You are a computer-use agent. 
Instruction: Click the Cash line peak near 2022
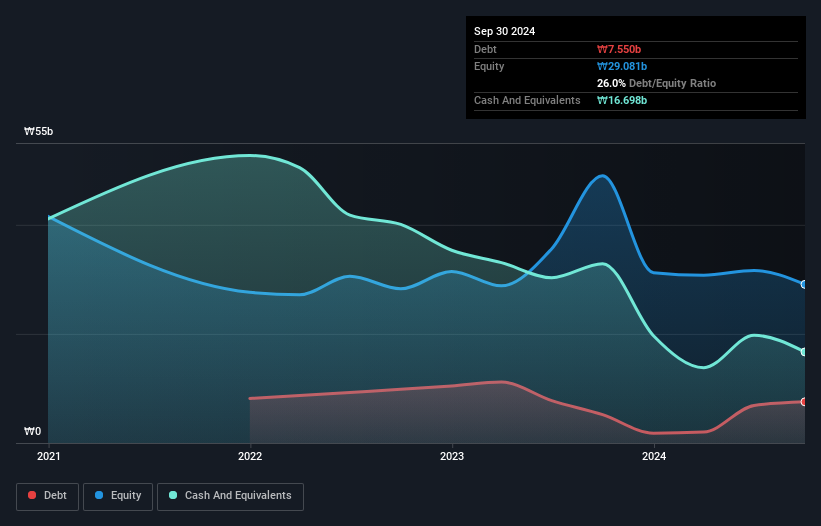250,155
